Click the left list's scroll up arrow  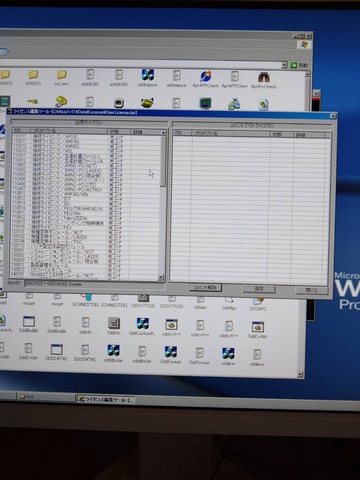click(163, 133)
